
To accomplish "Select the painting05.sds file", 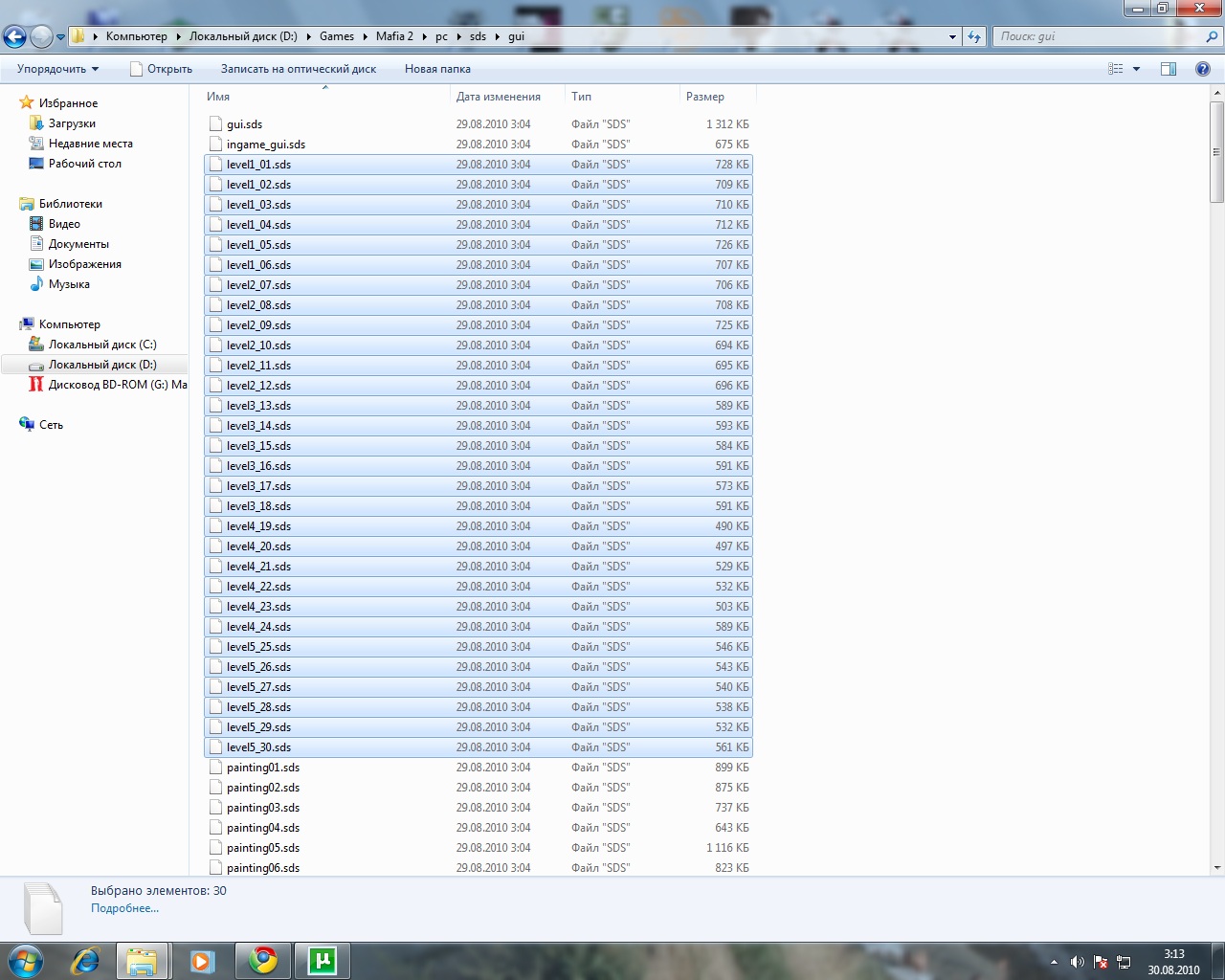I will pos(479,848).
